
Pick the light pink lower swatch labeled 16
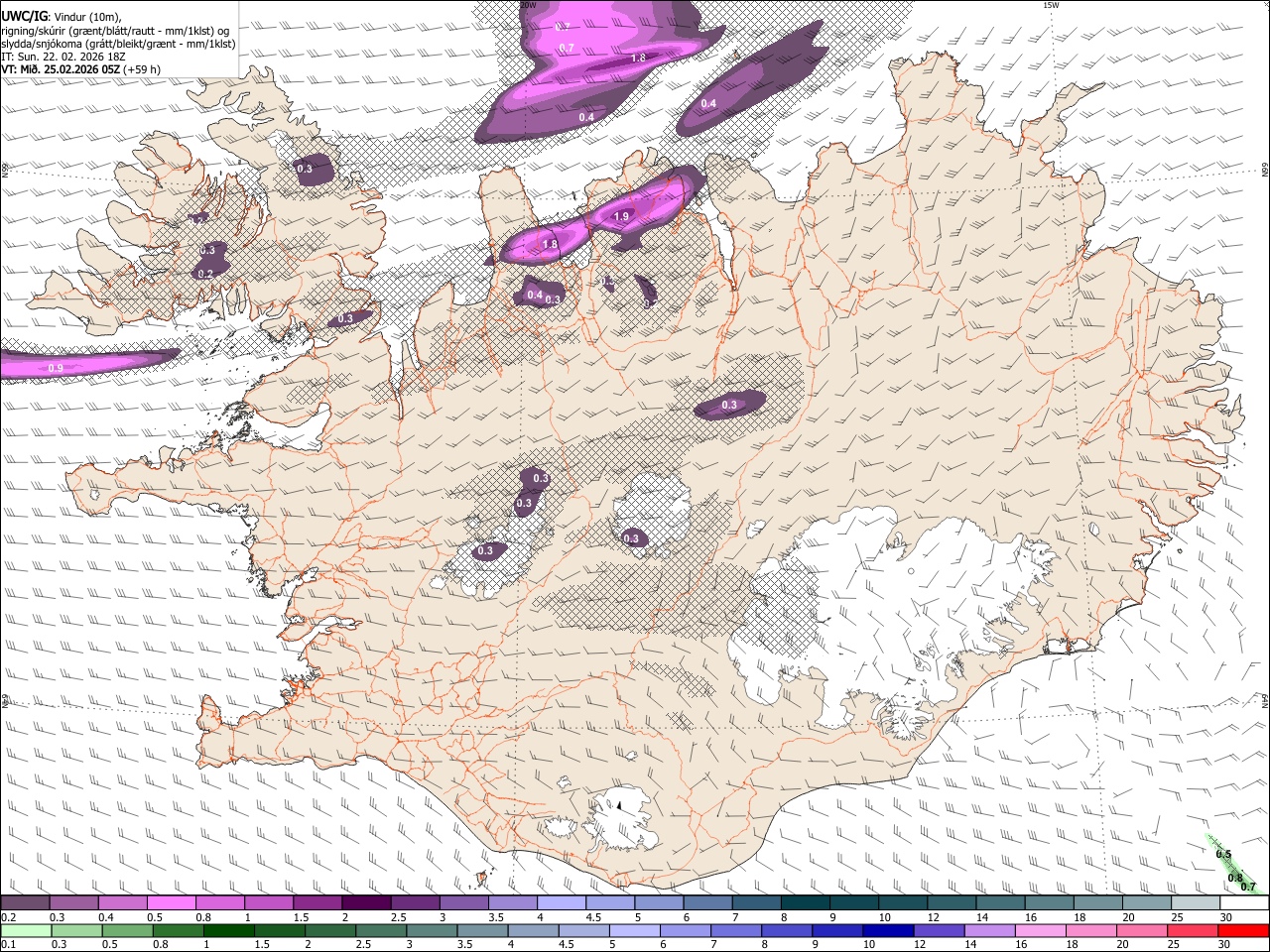point(1039,931)
